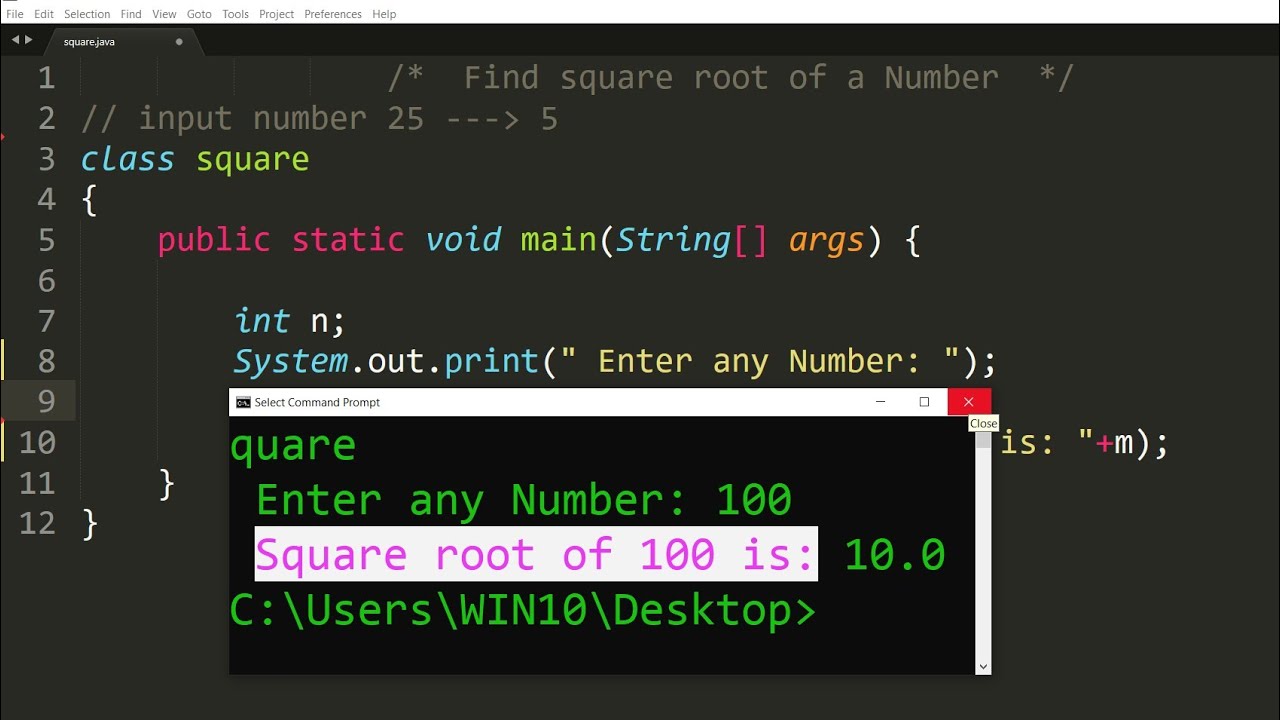The image size is (1280, 720).
Task: Click 'System' on line 8
Action: (x=291, y=361)
